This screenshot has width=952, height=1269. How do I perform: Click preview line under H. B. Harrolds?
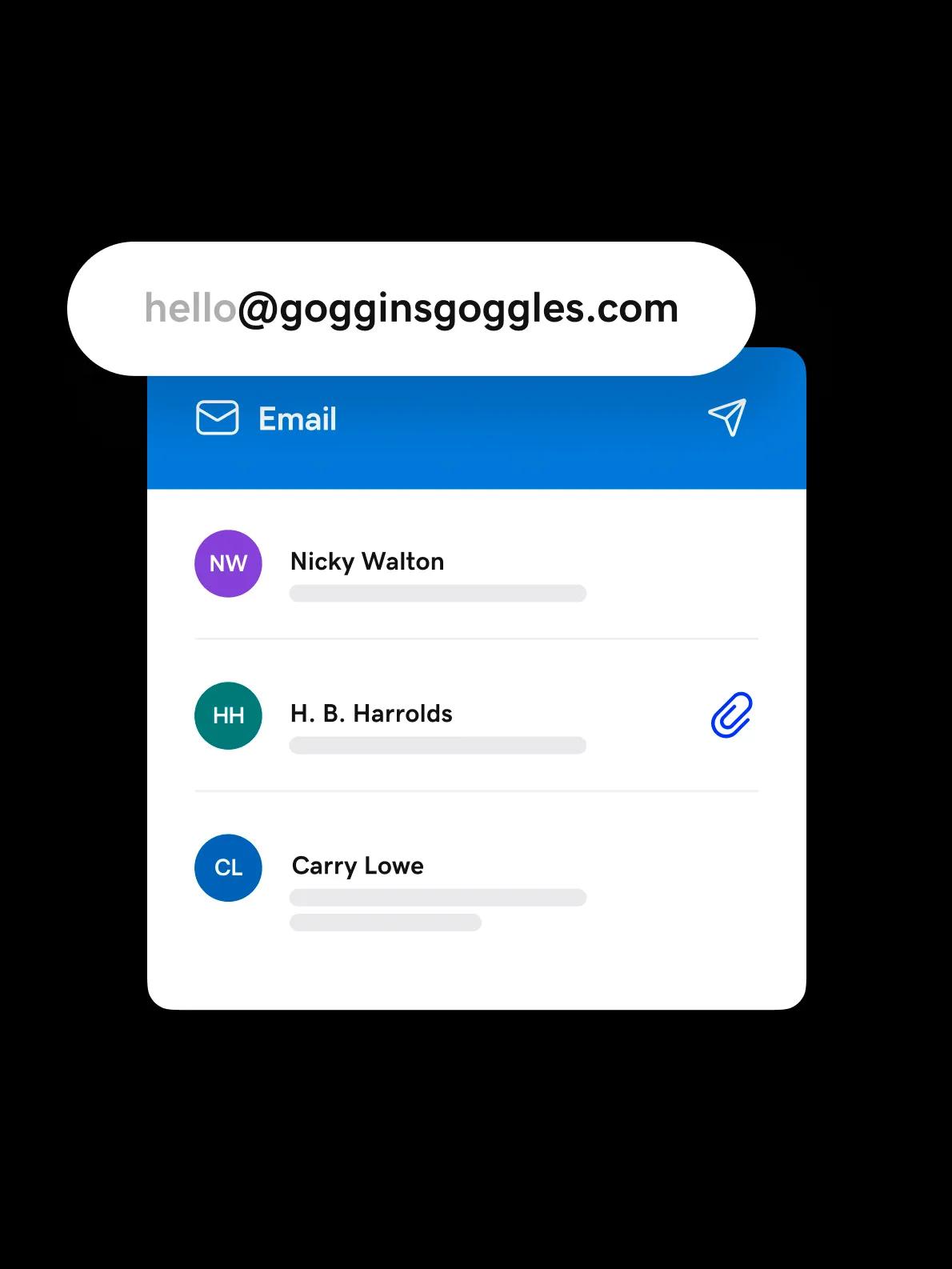pyautogui.click(x=438, y=746)
